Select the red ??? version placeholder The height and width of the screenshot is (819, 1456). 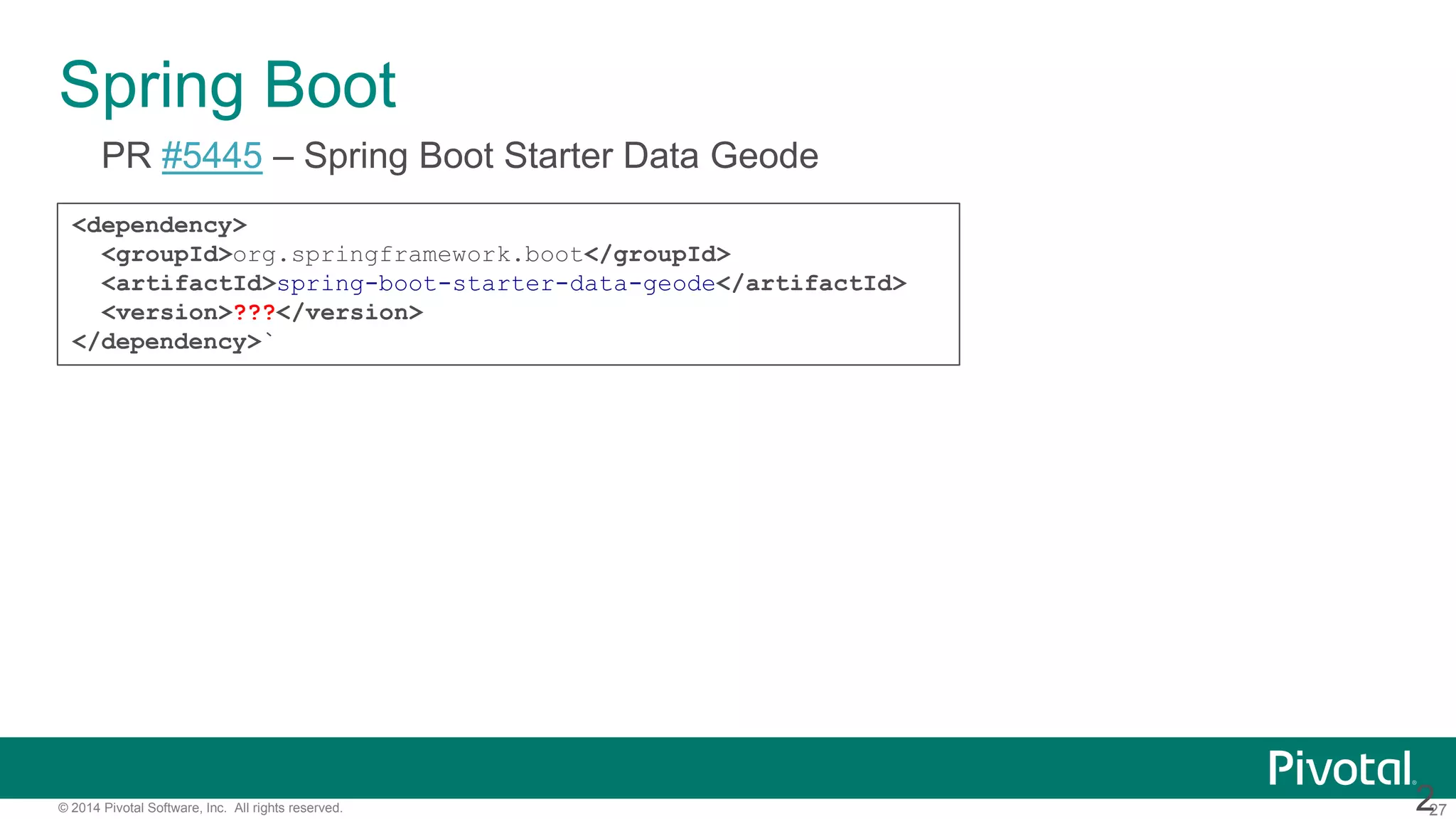(x=255, y=312)
